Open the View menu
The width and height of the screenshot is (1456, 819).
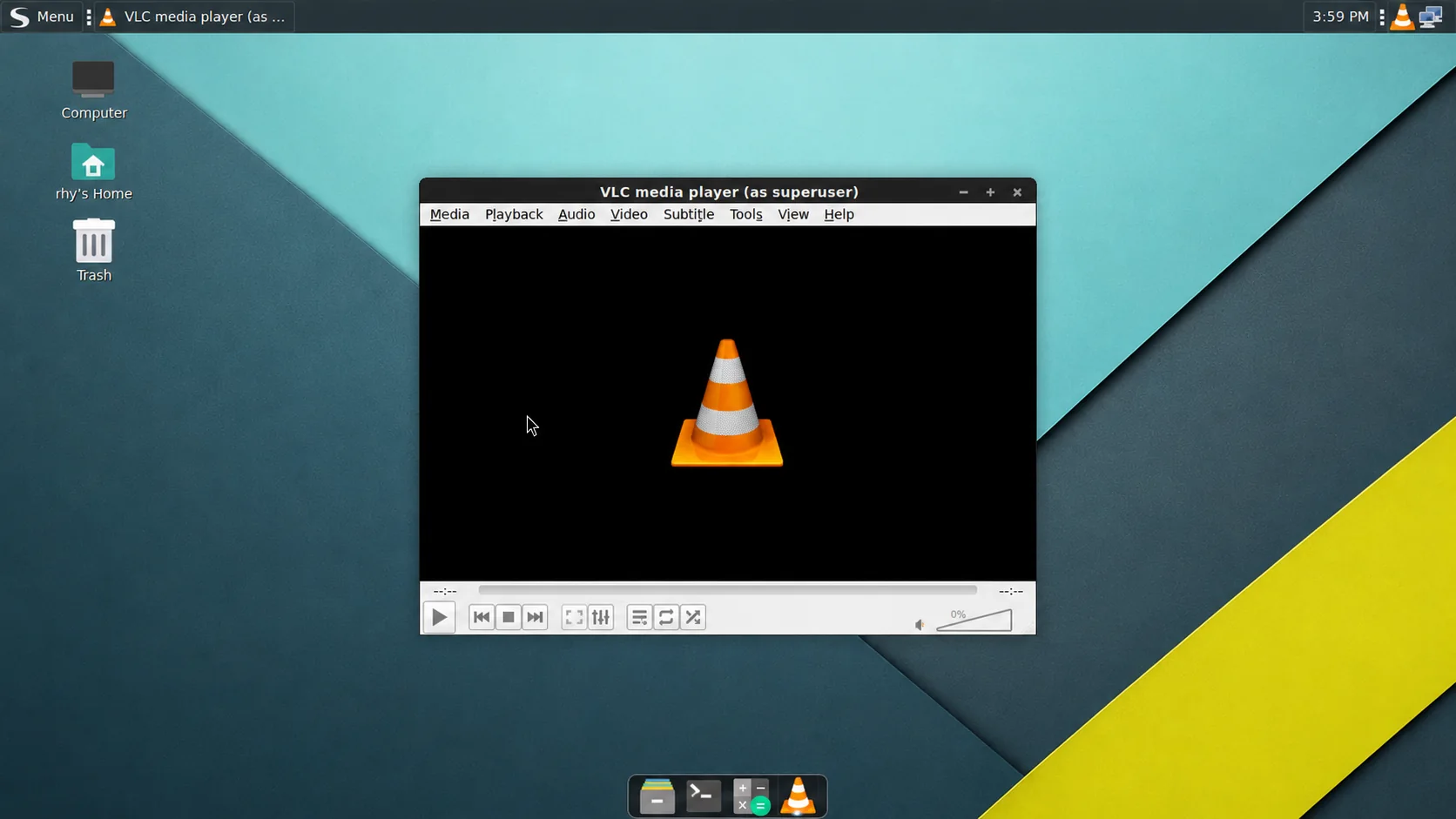click(793, 214)
